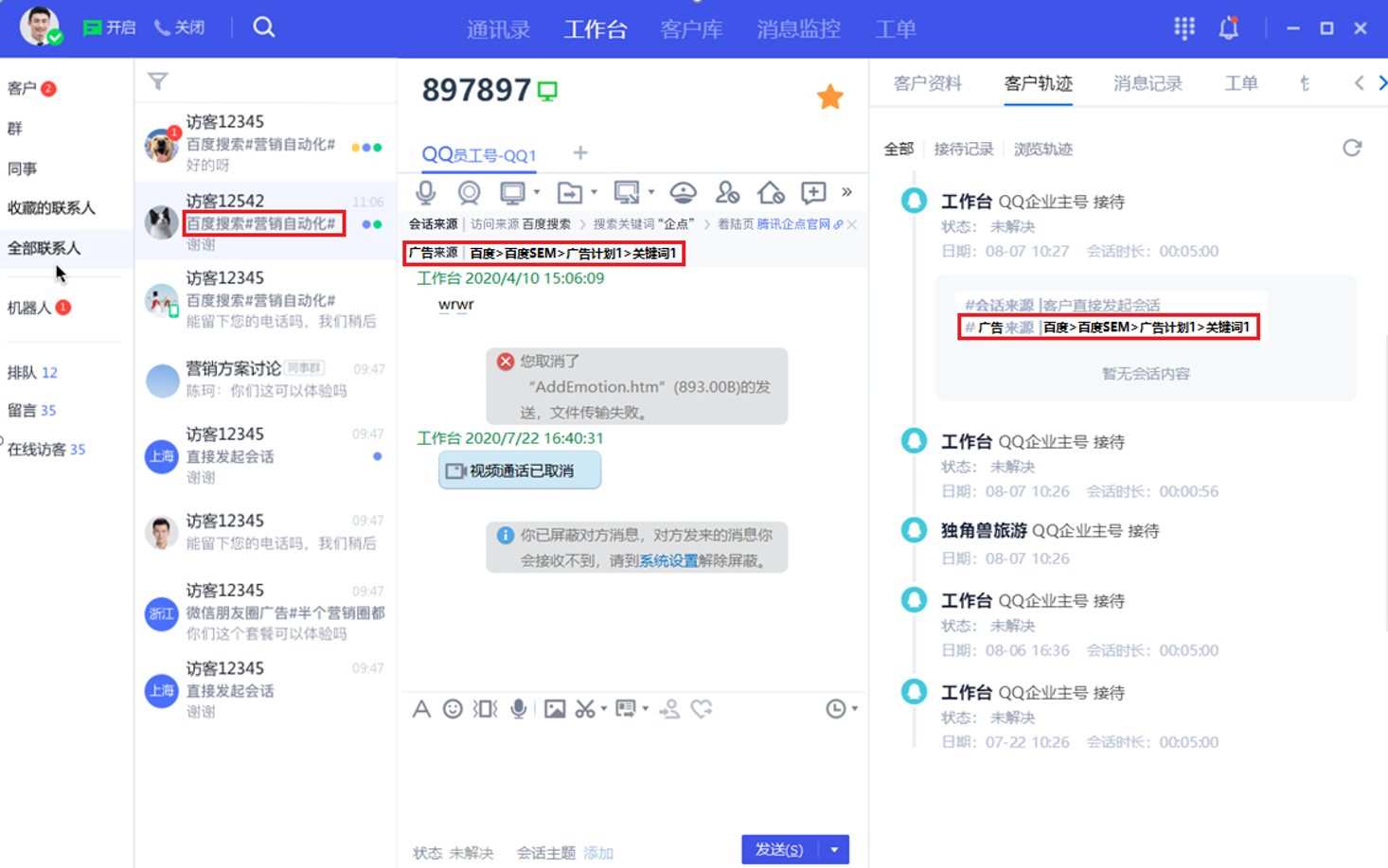Click 添加 to add a session topic
The height and width of the screenshot is (868, 1388).
(597, 852)
